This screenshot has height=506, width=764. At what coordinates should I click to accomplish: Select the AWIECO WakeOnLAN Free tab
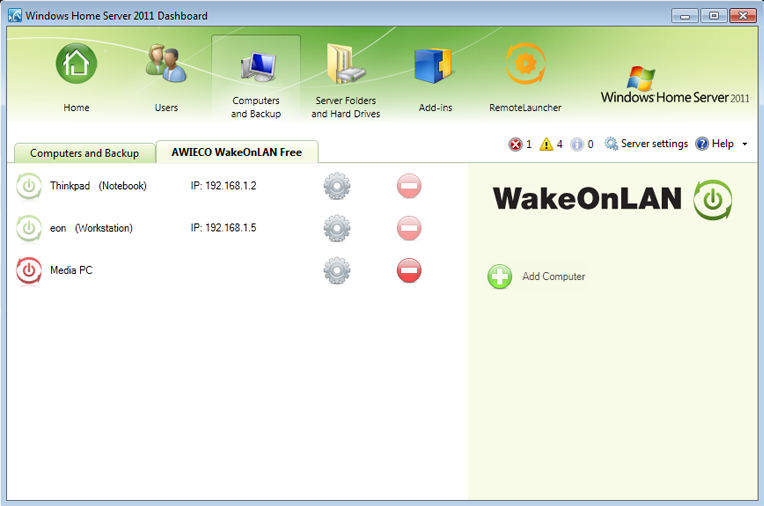pos(237,152)
